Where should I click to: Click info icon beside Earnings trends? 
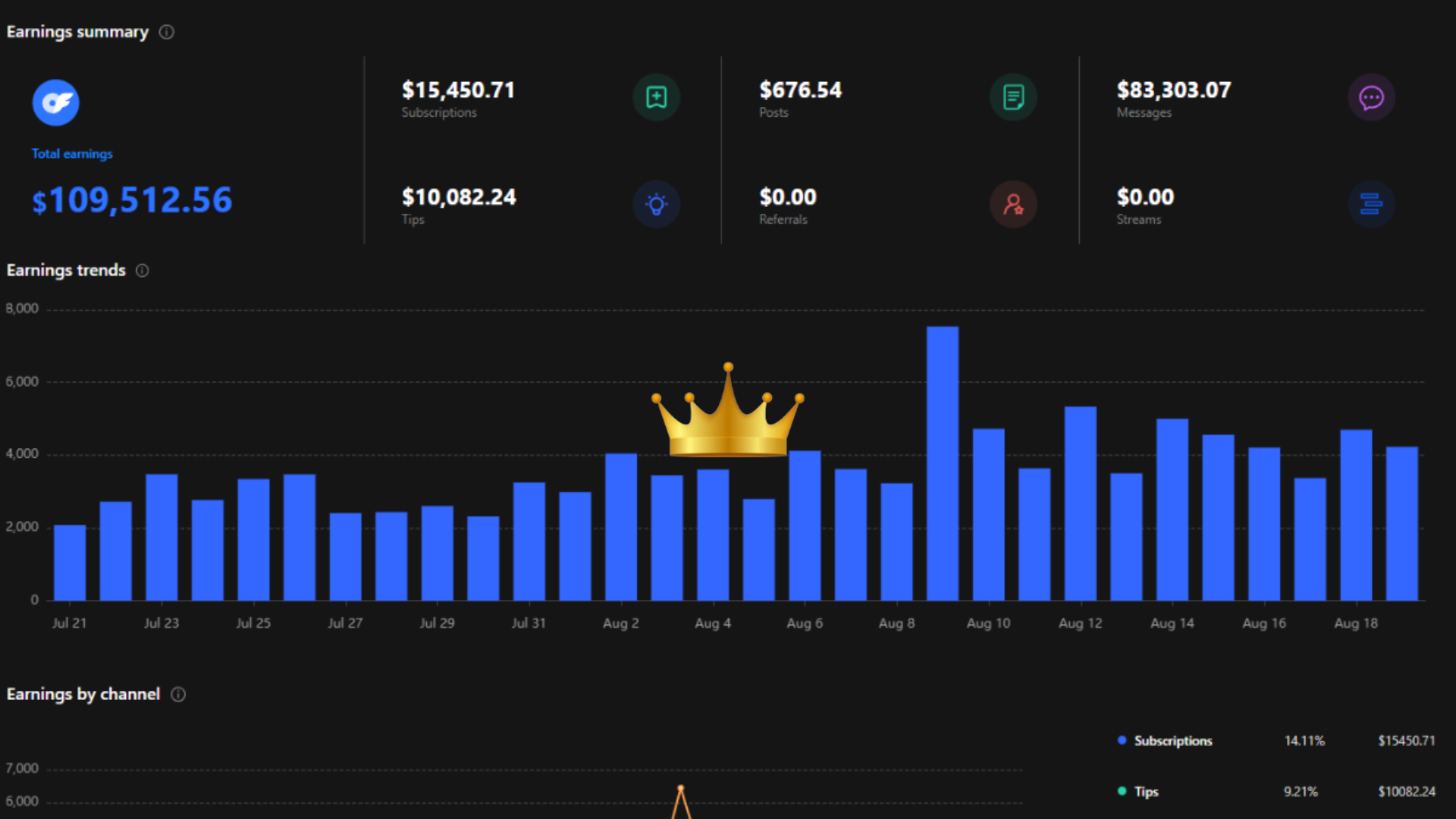point(143,271)
